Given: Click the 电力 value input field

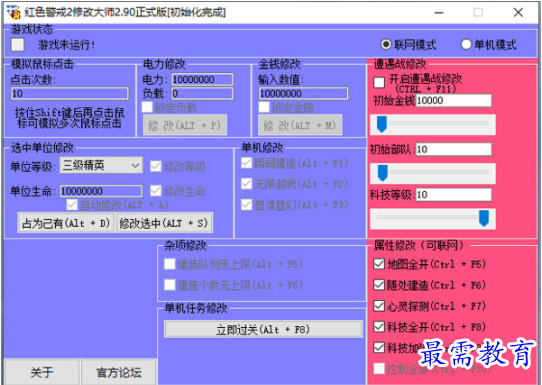Looking at the screenshot, I should pyautogui.click(x=202, y=79).
